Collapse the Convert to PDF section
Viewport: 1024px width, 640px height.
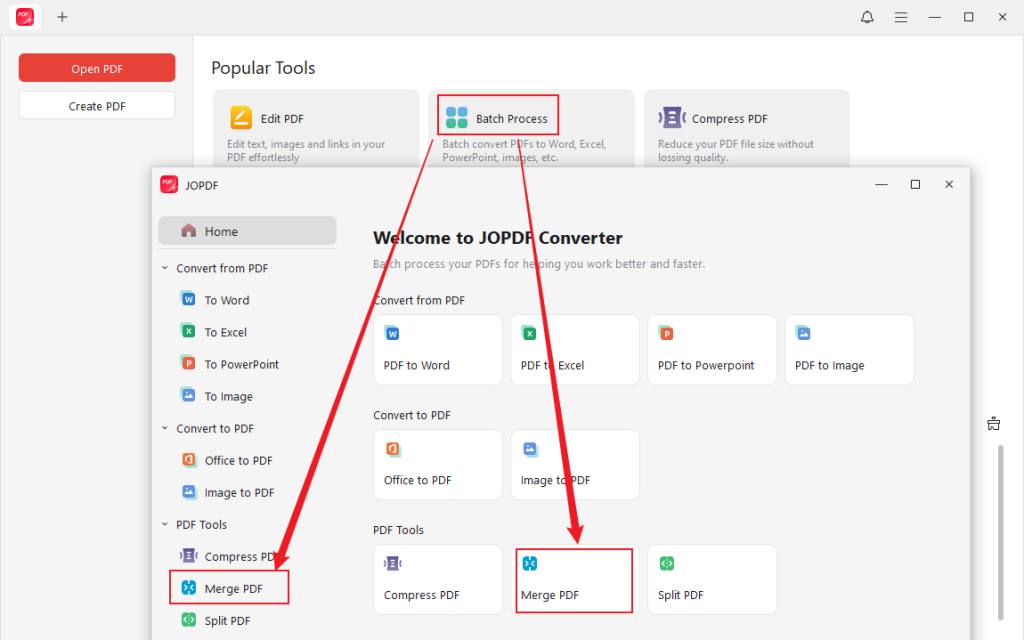coord(164,428)
